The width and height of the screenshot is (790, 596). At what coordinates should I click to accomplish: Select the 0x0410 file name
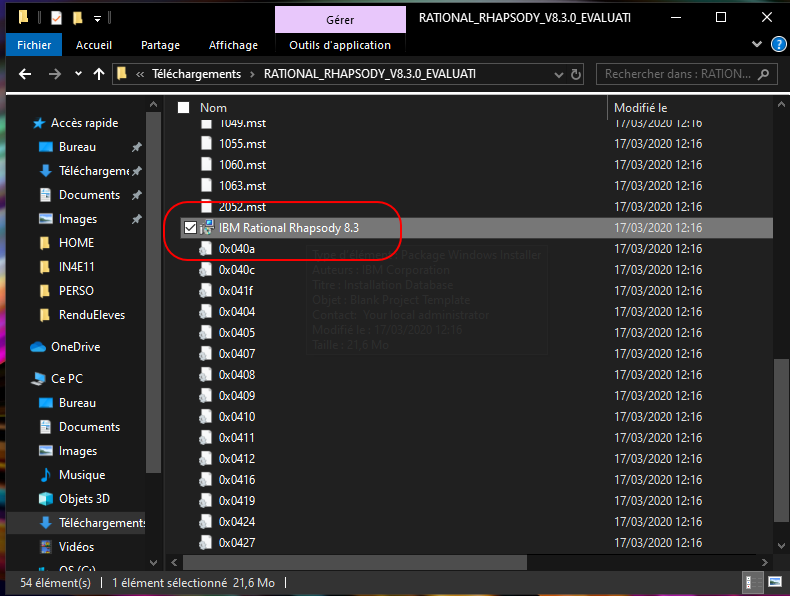(x=237, y=417)
